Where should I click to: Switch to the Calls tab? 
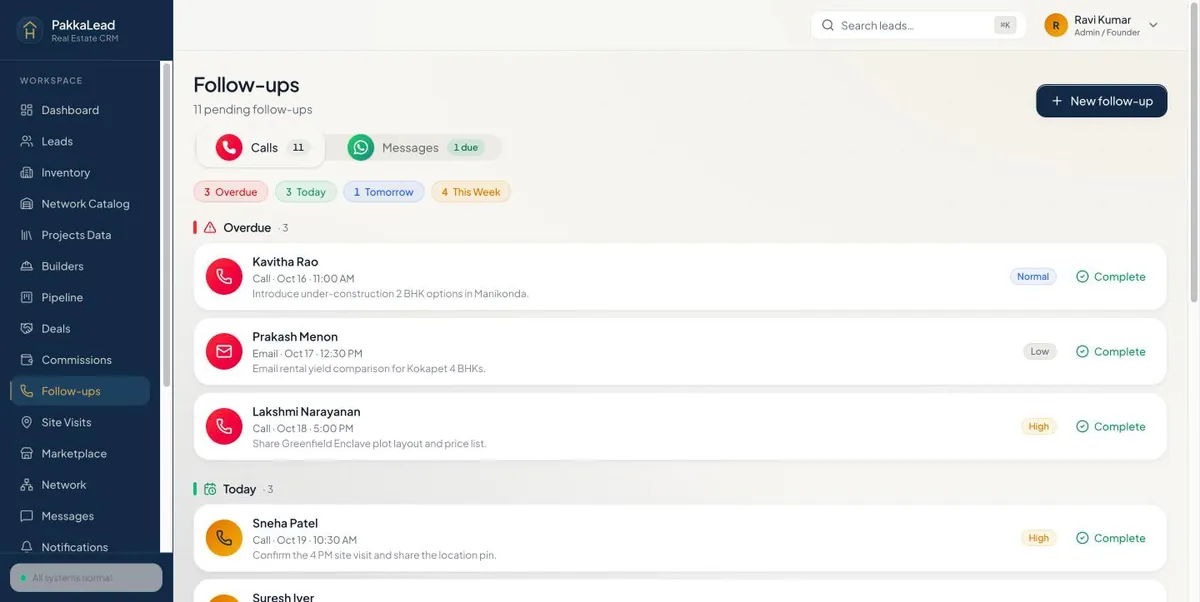coord(261,147)
